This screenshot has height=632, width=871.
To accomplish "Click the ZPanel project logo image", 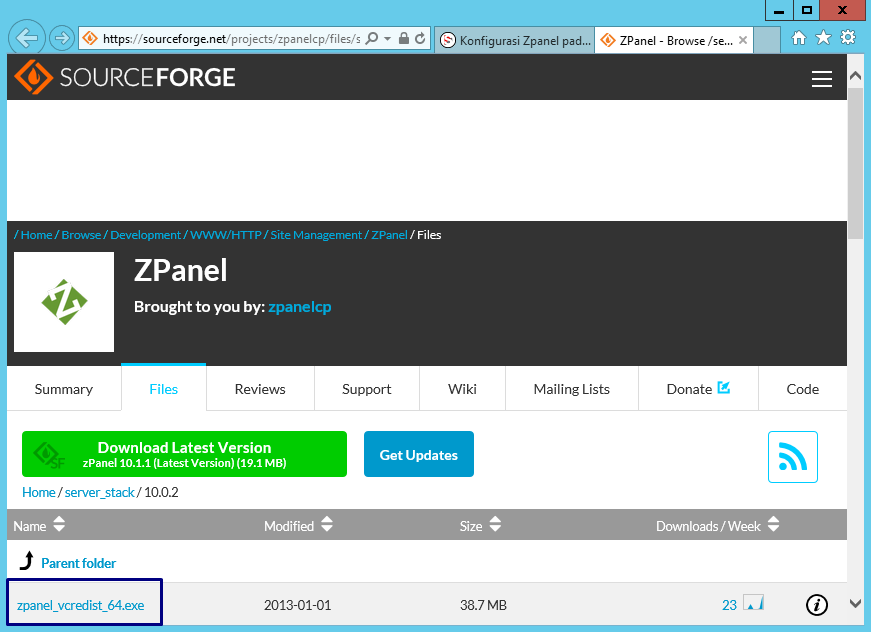I will click(63, 301).
